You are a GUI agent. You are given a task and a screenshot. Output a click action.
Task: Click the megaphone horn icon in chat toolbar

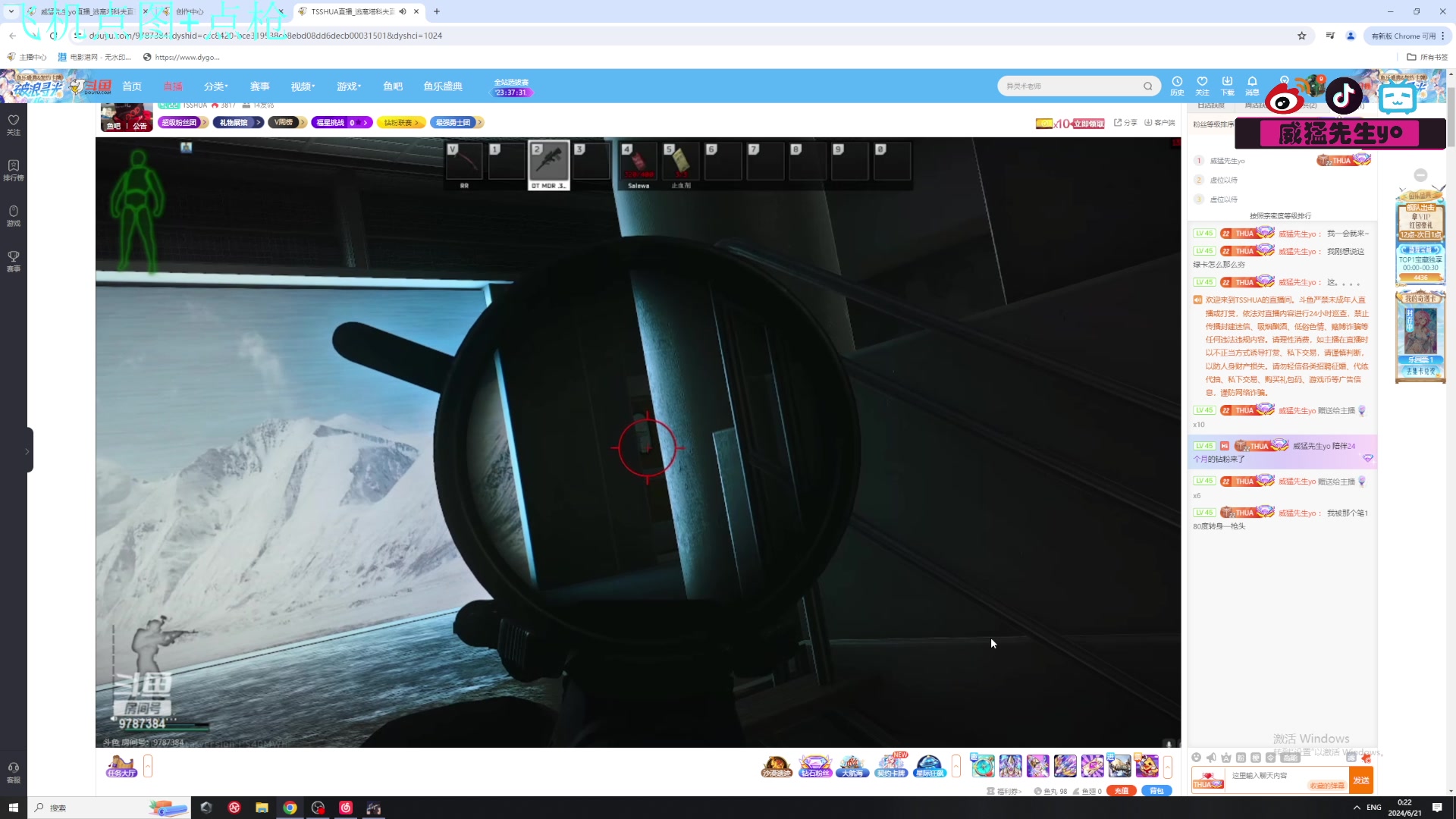pyautogui.click(x=1211, y=758)
